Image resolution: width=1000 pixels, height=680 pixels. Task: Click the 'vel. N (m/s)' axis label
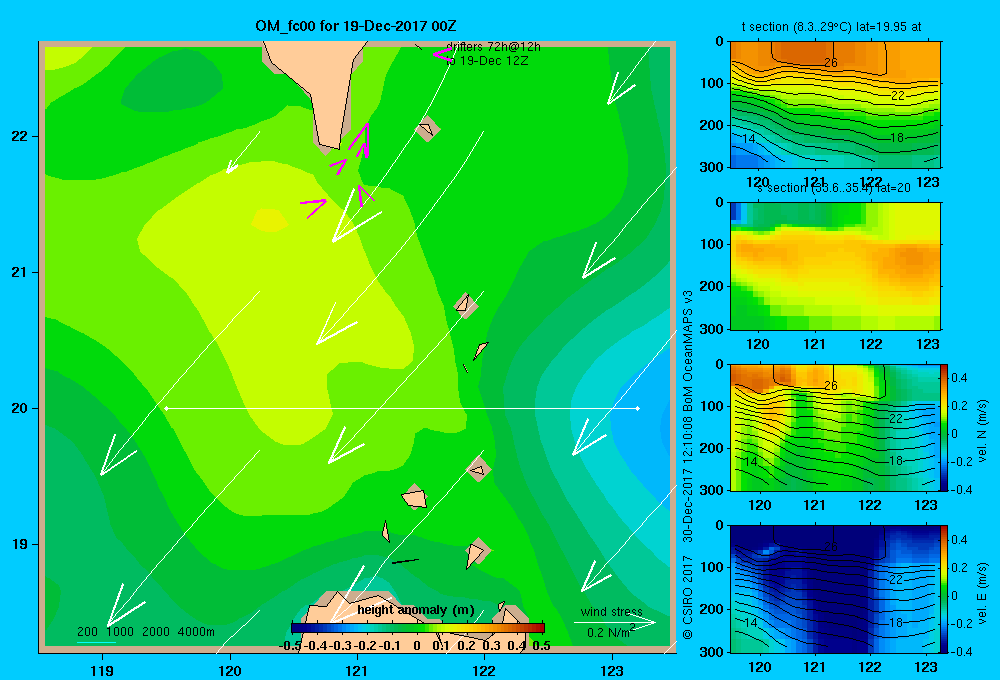click(983, 431)
